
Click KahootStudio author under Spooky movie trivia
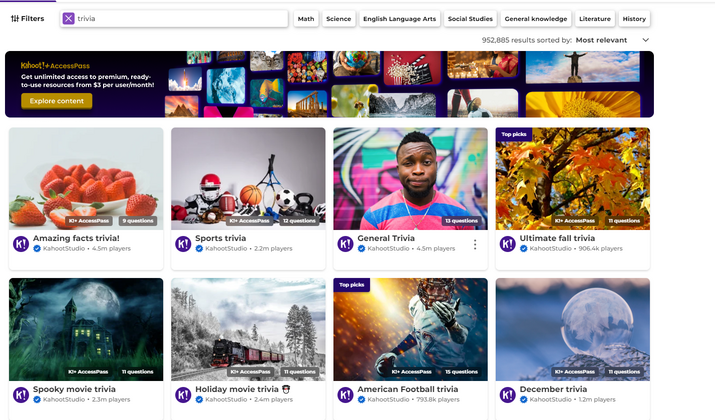click(x=64, y=399)
